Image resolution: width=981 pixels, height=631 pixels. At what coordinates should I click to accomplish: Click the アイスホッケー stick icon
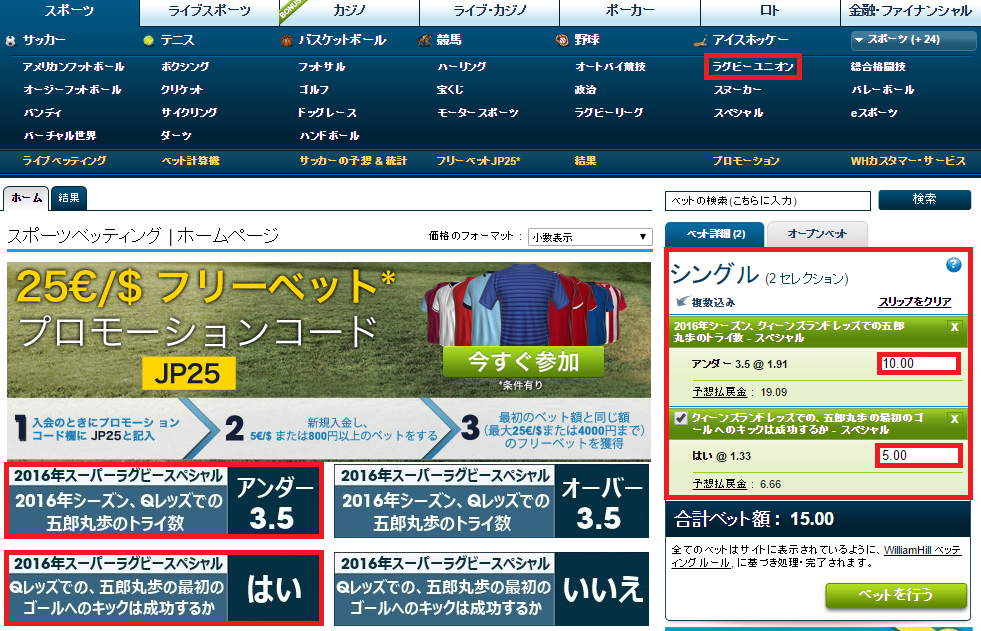(700, 41)
